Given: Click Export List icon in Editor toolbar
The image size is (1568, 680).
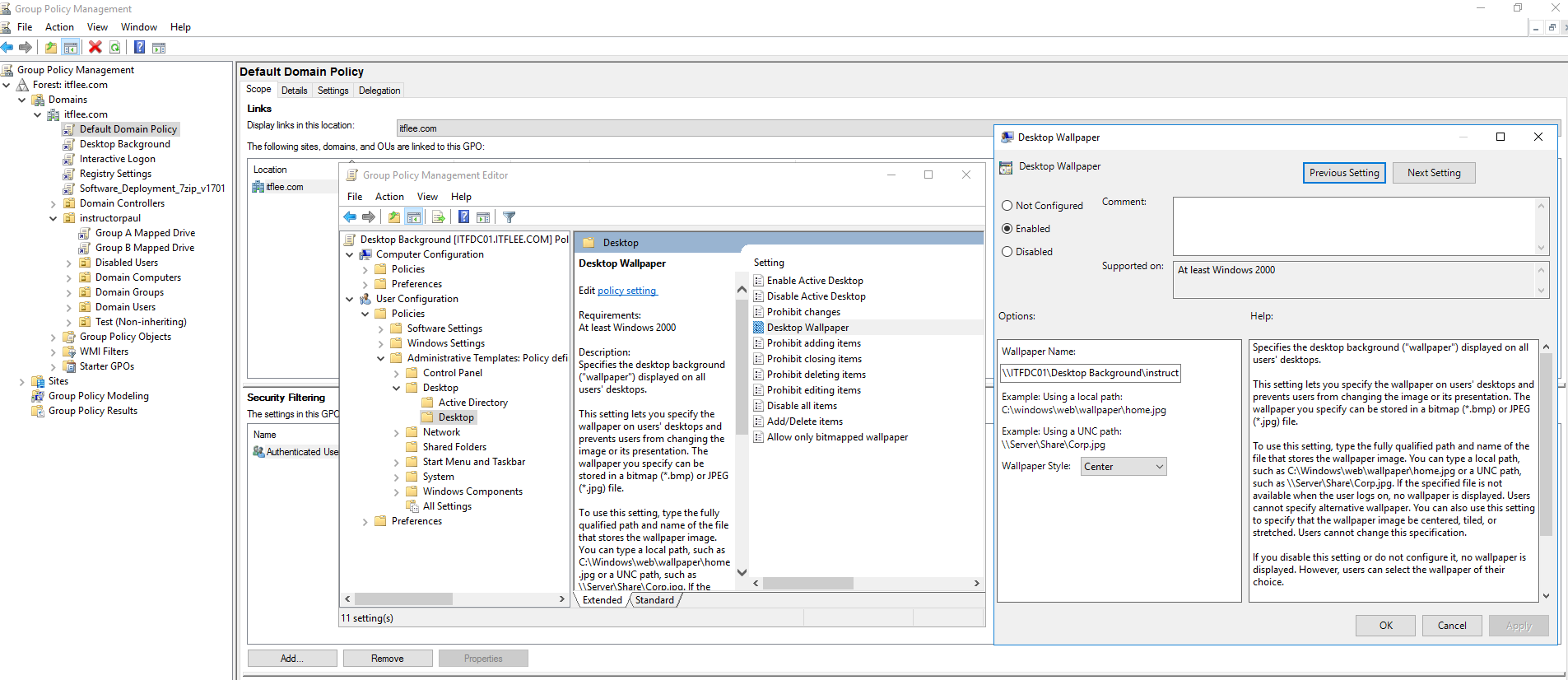Looking at the screenshot, I should tap(439, 217).
